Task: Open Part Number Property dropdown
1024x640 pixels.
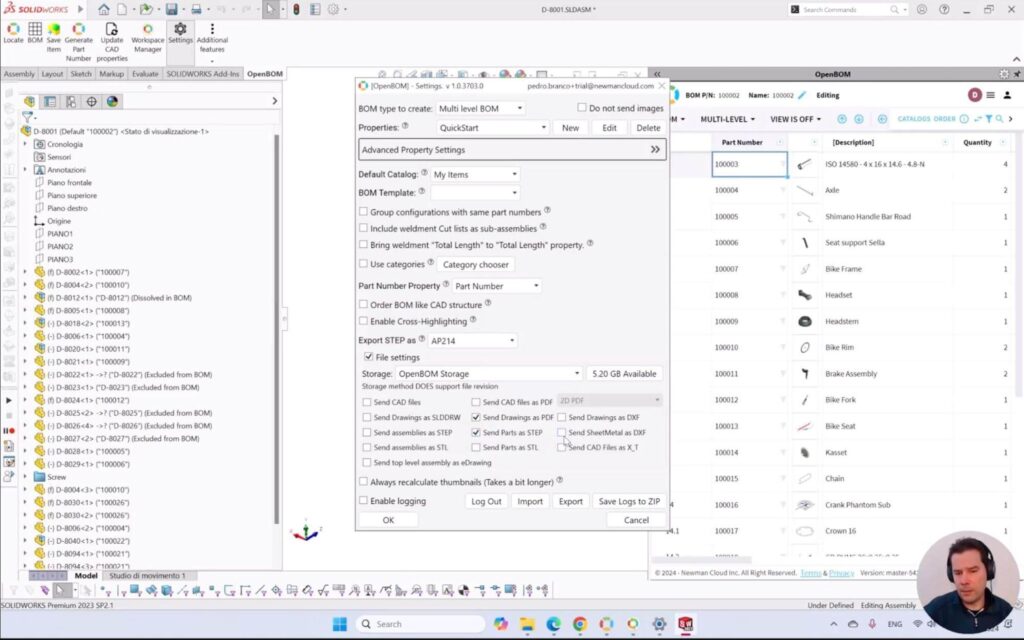Action: [x=496, y=286]
